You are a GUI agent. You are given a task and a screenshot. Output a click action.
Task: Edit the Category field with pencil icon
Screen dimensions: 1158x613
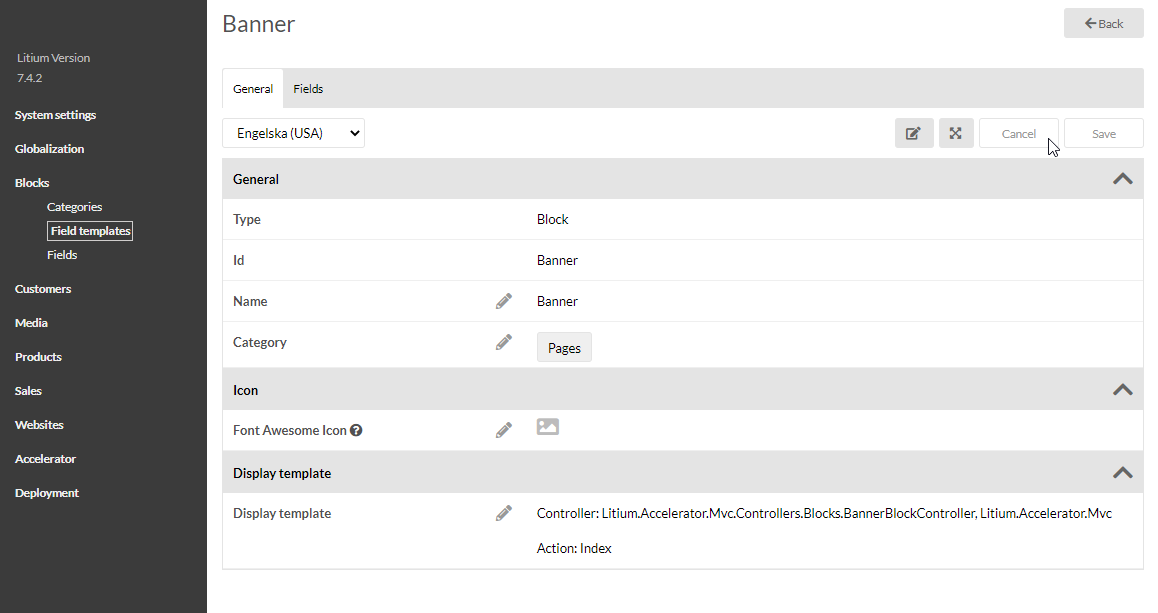pos(504,342)
